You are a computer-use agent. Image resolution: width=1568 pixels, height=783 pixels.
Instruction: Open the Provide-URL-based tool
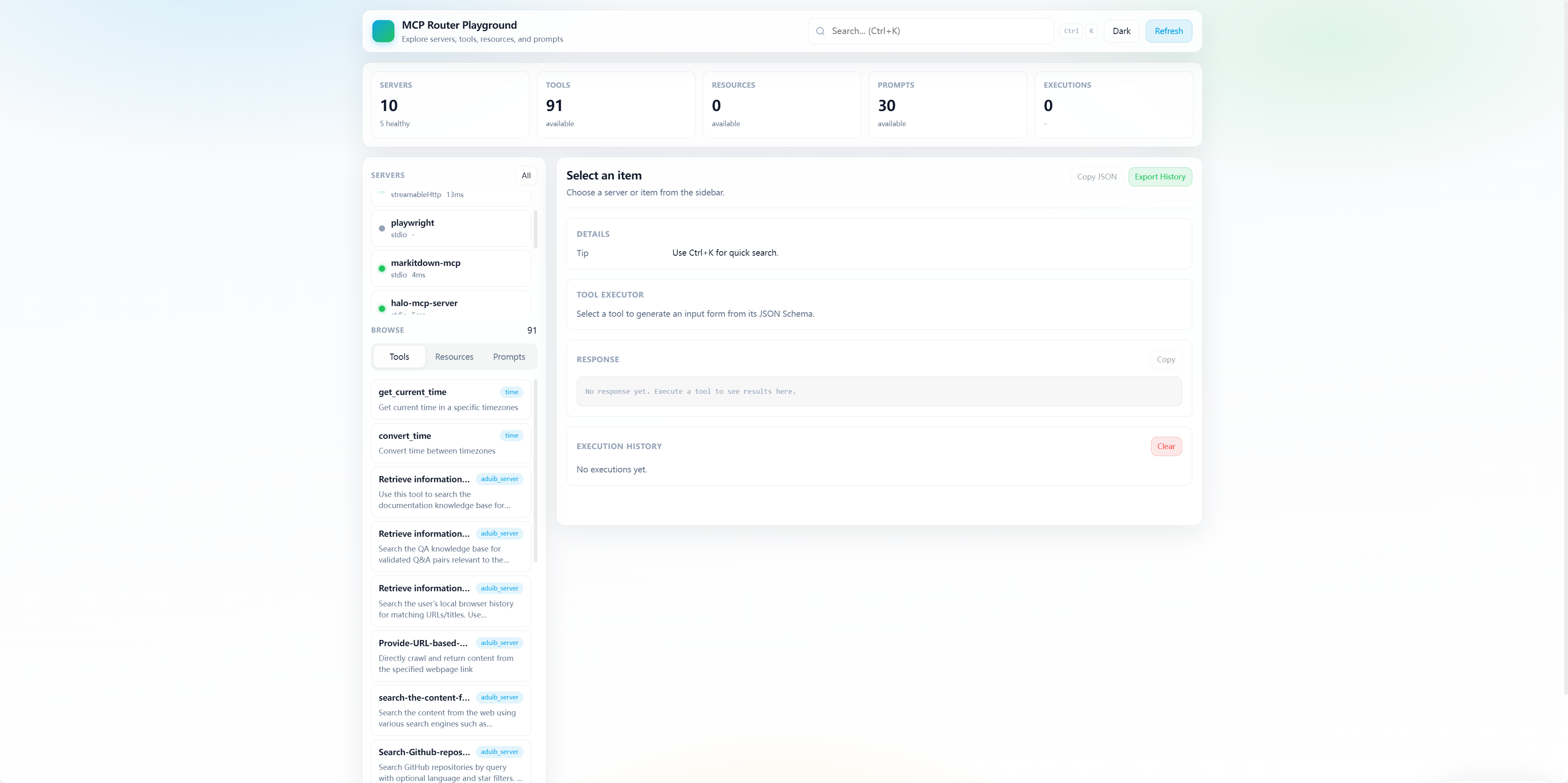(x=451, y=656)
